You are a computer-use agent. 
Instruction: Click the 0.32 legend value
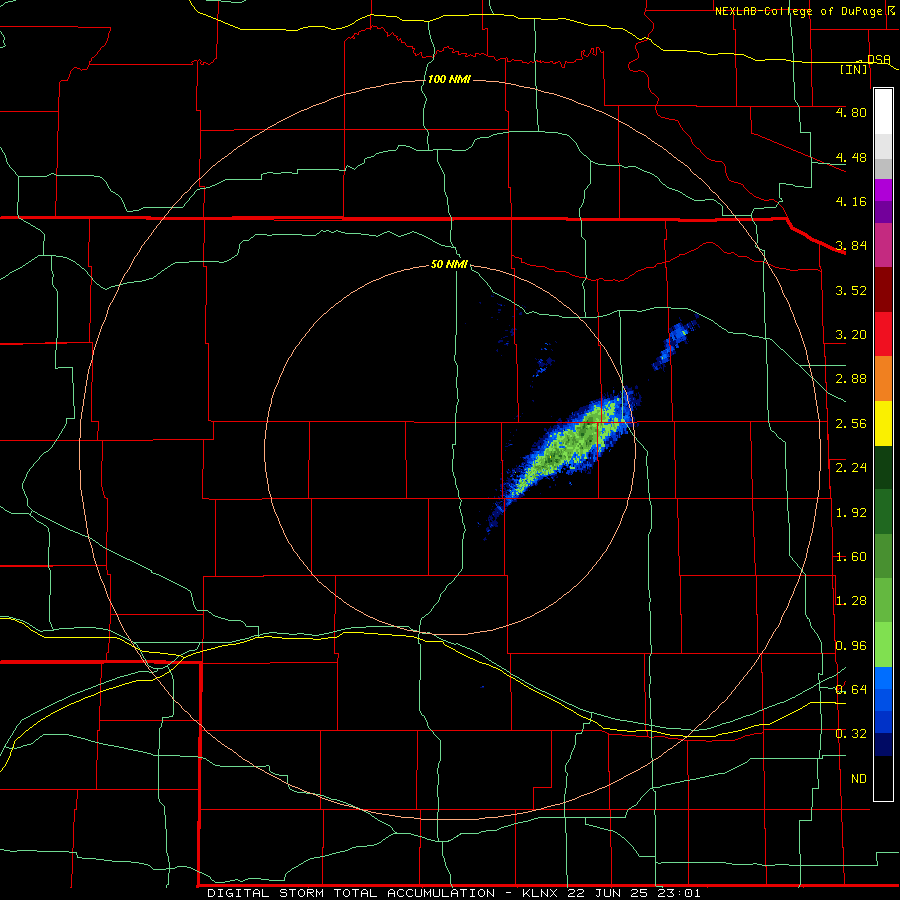point(851,734)
